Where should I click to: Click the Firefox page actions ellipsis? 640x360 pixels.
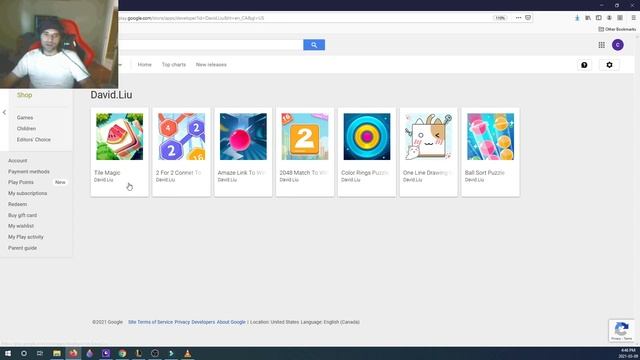pyautogui.click(x=518, y=18)
